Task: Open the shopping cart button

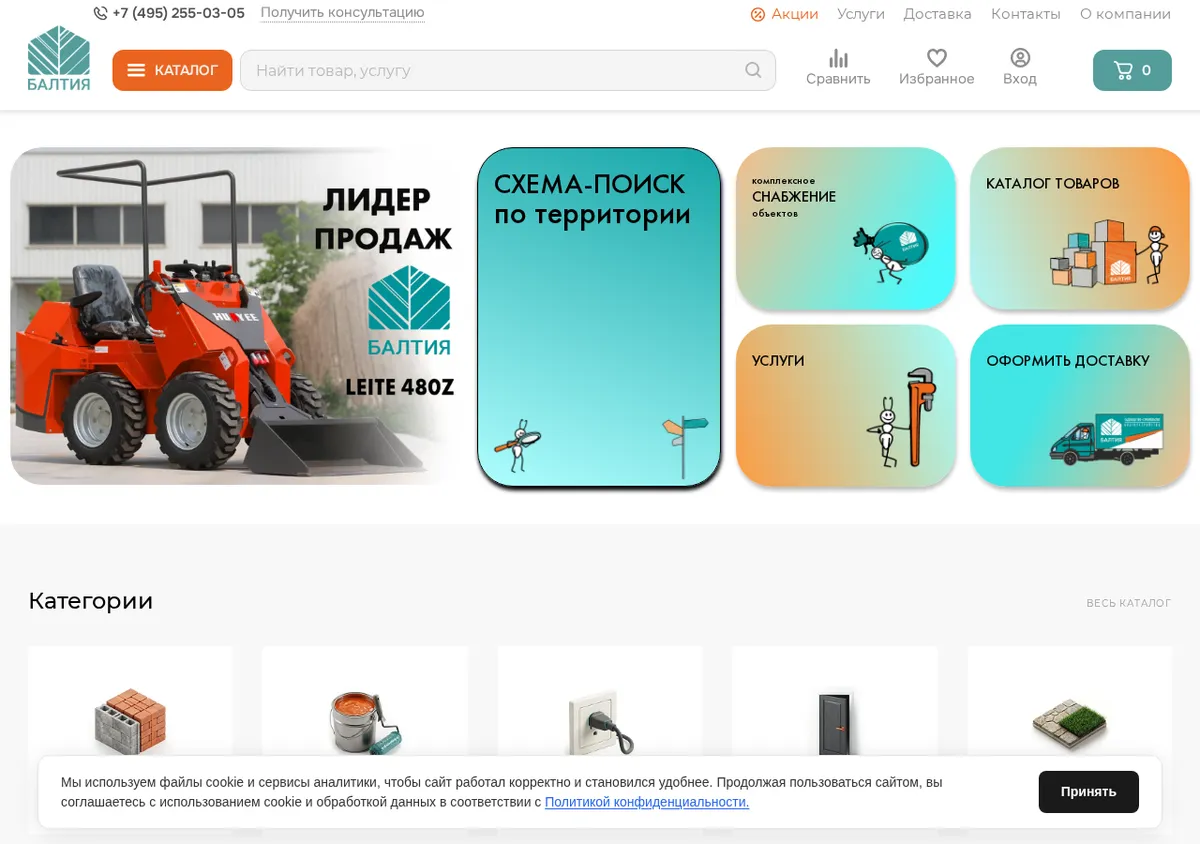Action: click(1132, 70)
